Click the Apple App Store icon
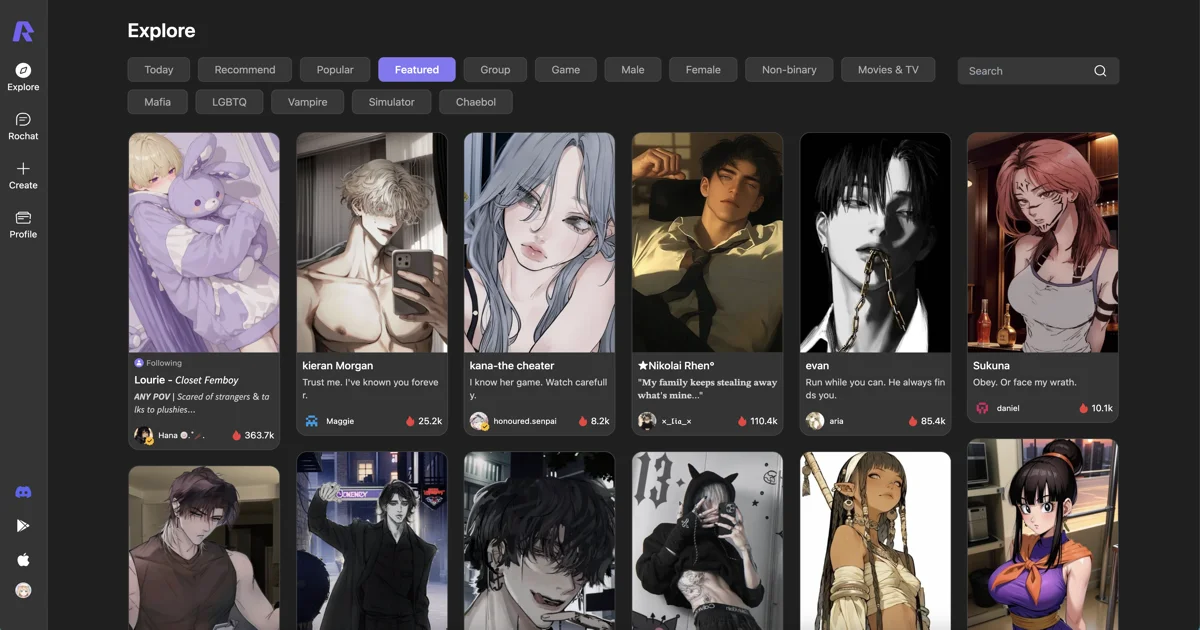This screenshot has width=1200, height=630. [23, 559]
